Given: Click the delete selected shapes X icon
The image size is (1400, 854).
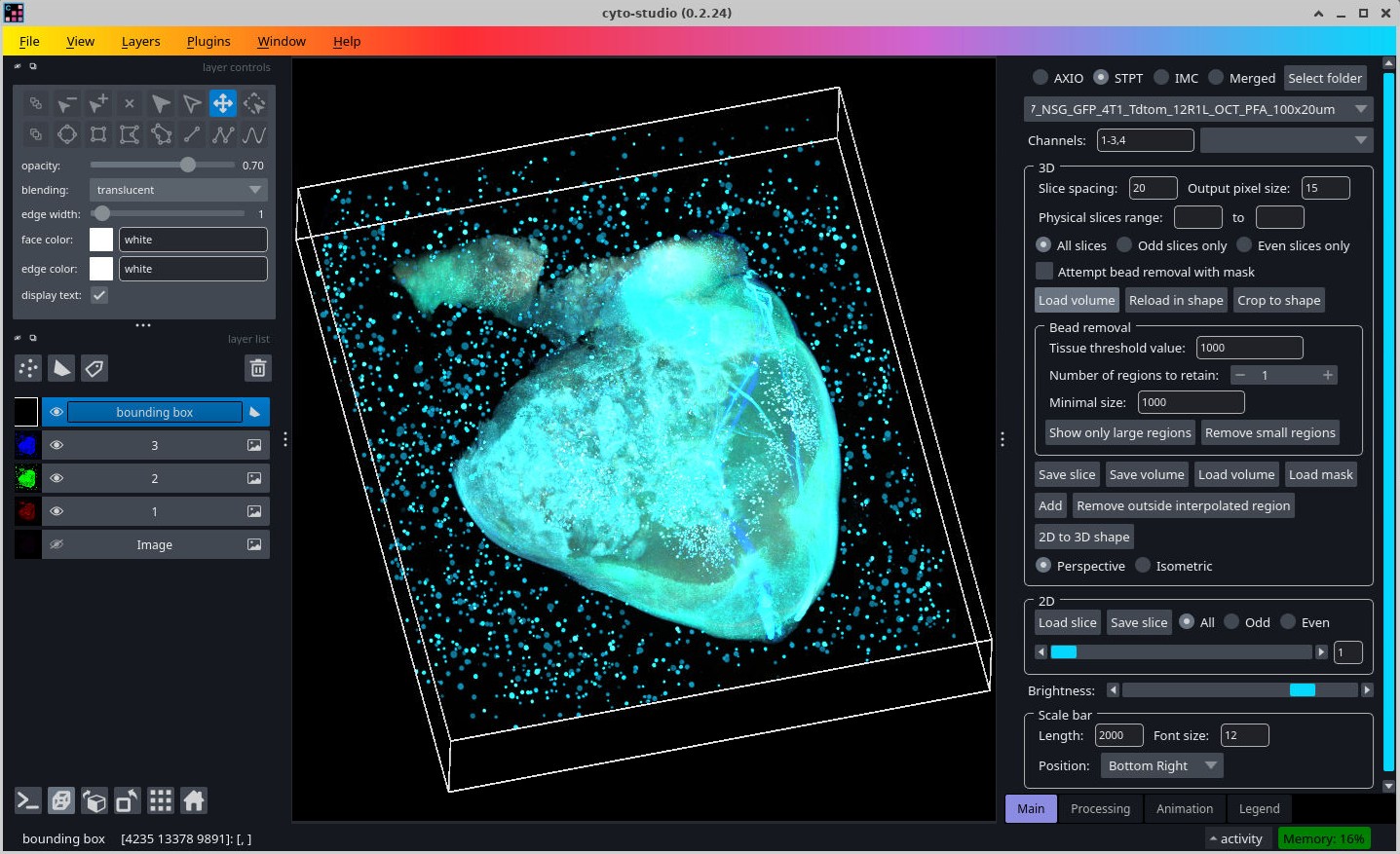Looking at the screenshot, I should click(x=130, y=103).
